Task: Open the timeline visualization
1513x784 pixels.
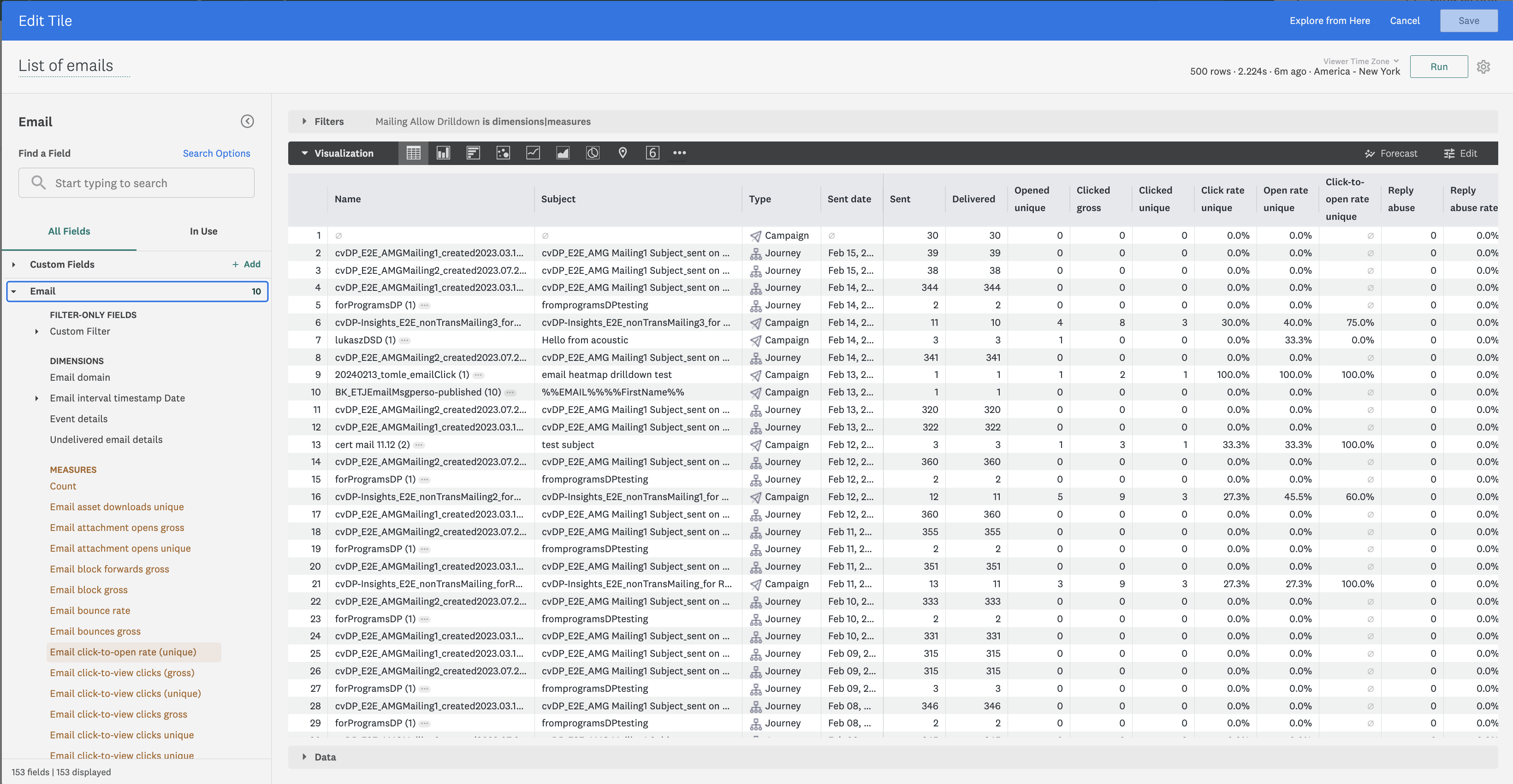Action: [593, 153]
